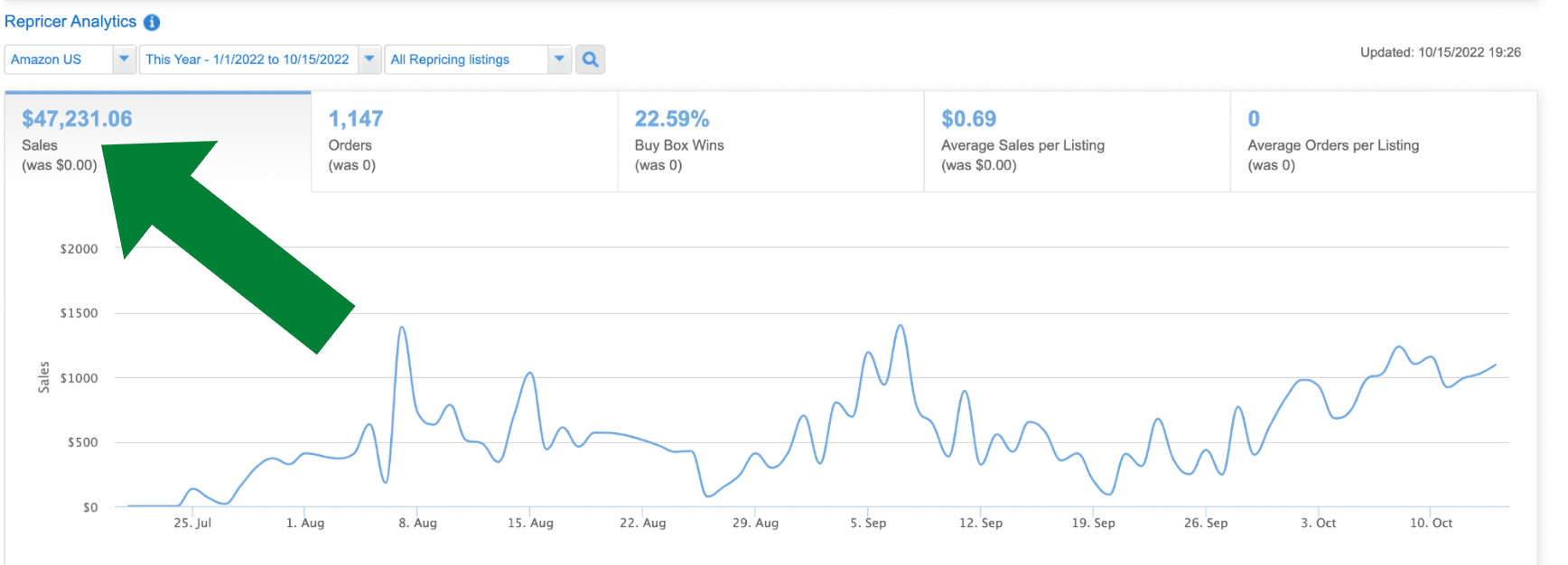This screenshot has width=1568, height=565.
Task: Click the 22. Aug x-axis label
Action: tap(642, 523)
